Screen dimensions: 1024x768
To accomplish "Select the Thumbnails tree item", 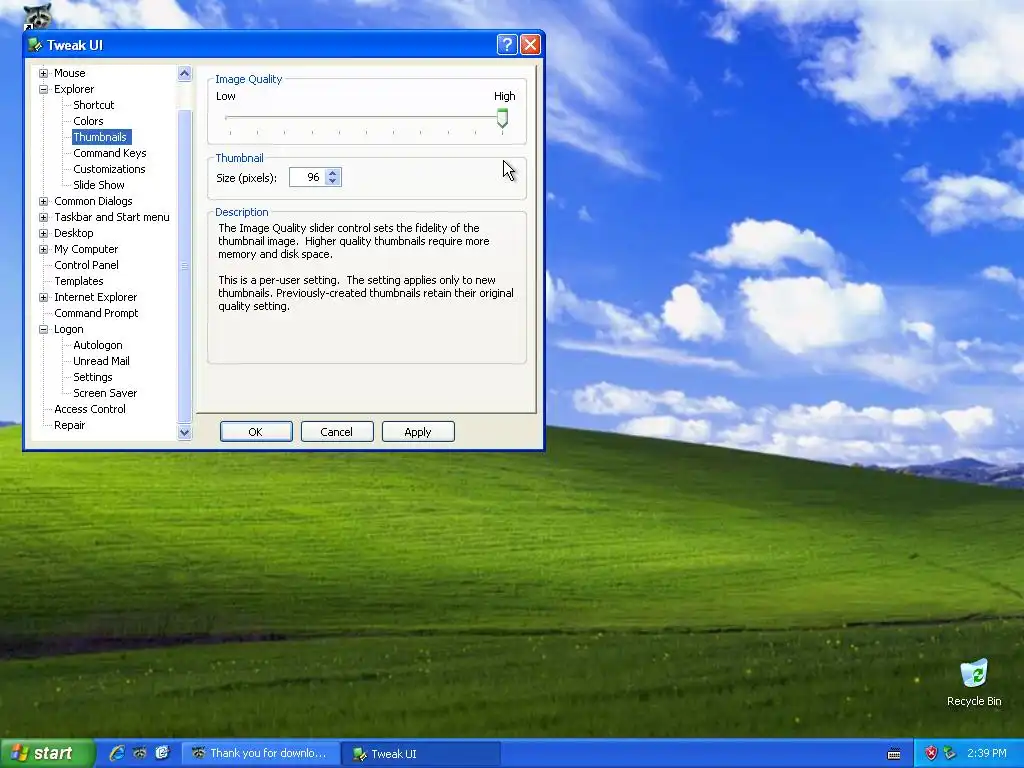I will [x=100, y=137].
